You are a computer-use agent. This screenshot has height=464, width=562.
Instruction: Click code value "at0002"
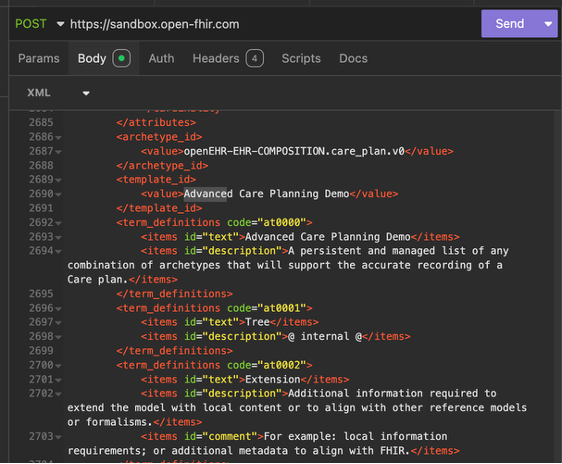pos(282,365)
